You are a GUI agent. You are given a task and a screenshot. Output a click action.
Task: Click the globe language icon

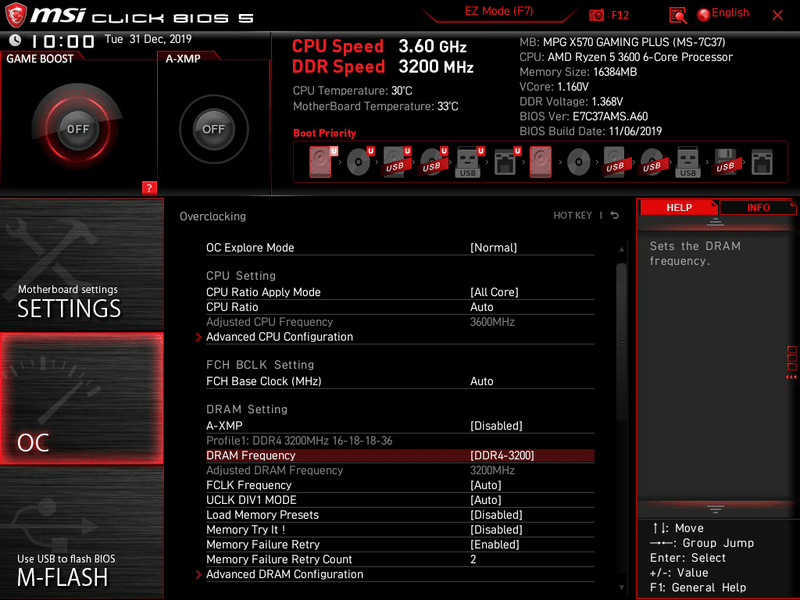coord(704,15)
